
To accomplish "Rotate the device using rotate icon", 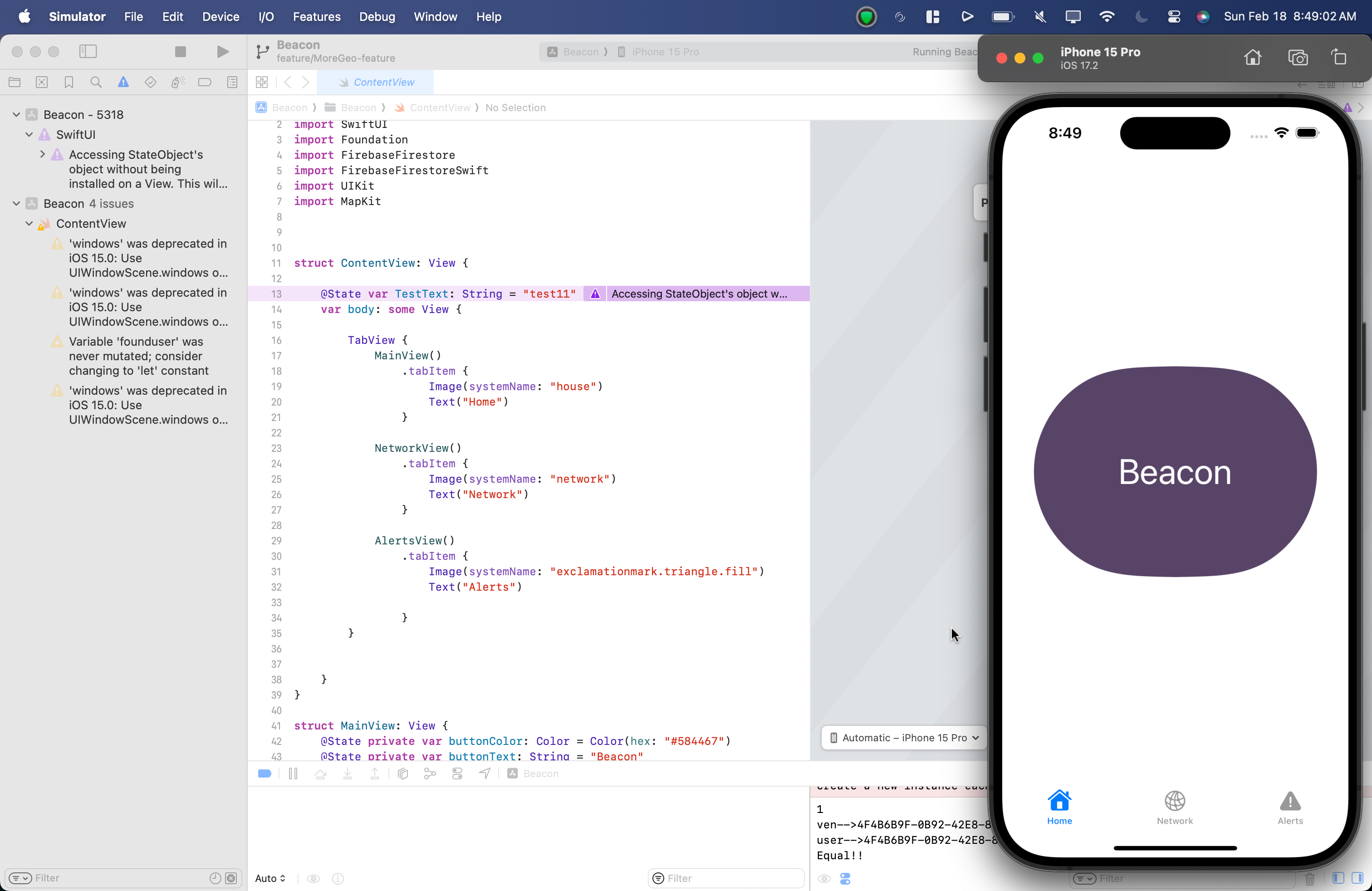I will point(1338,58).
